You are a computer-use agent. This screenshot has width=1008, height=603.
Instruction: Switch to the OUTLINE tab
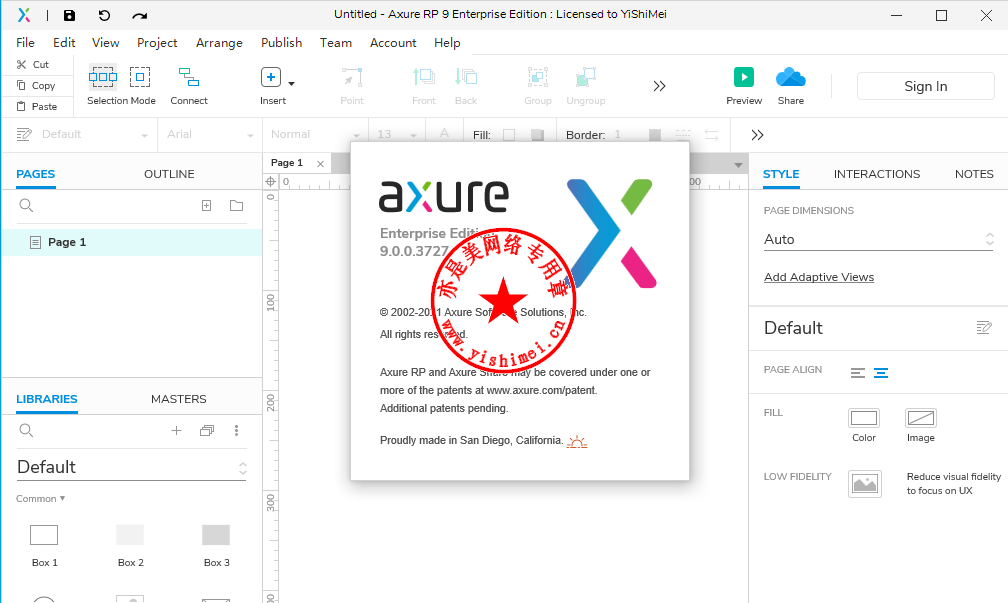click(x=169, y=174)
